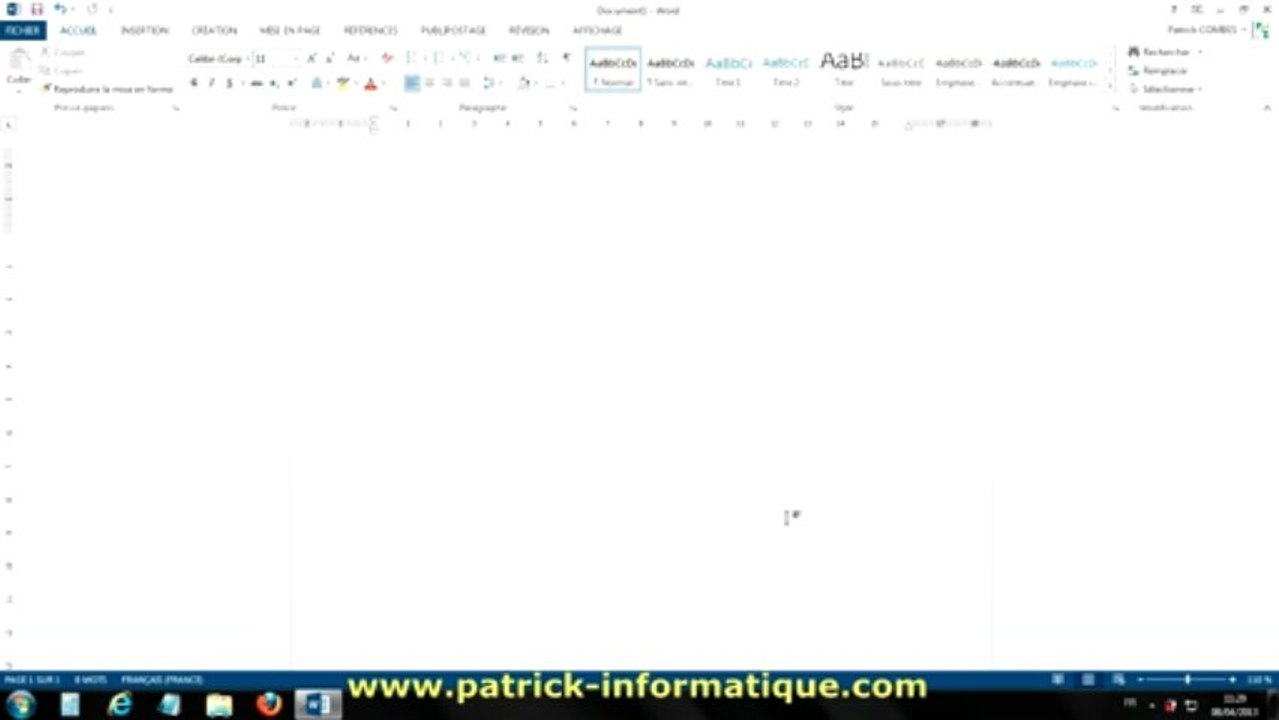Click the grow font icon
The width and height of the screenshot is (1279, 720).
click(x=312, y=59)
